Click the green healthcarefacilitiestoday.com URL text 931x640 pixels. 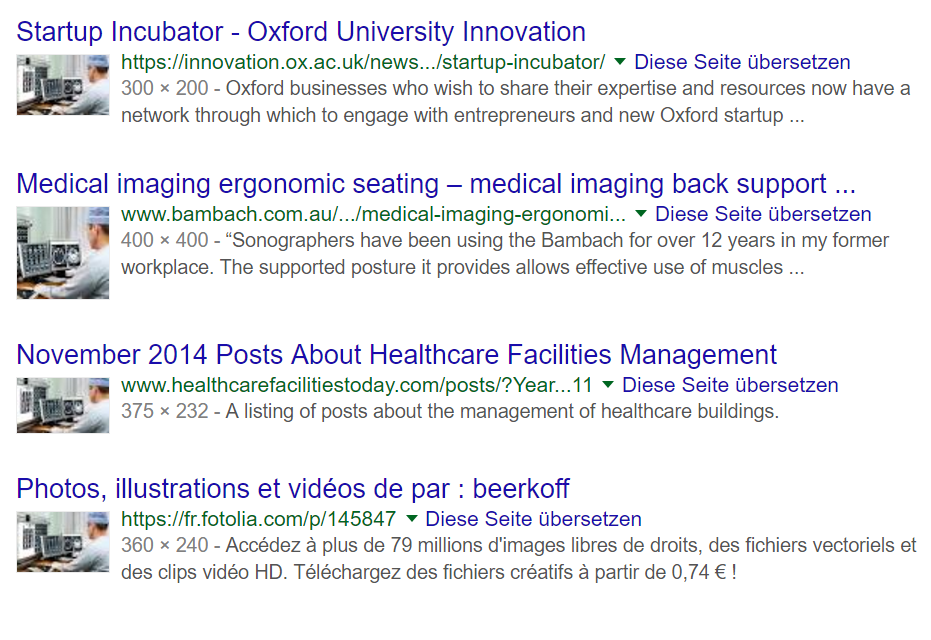click(357, 386)
